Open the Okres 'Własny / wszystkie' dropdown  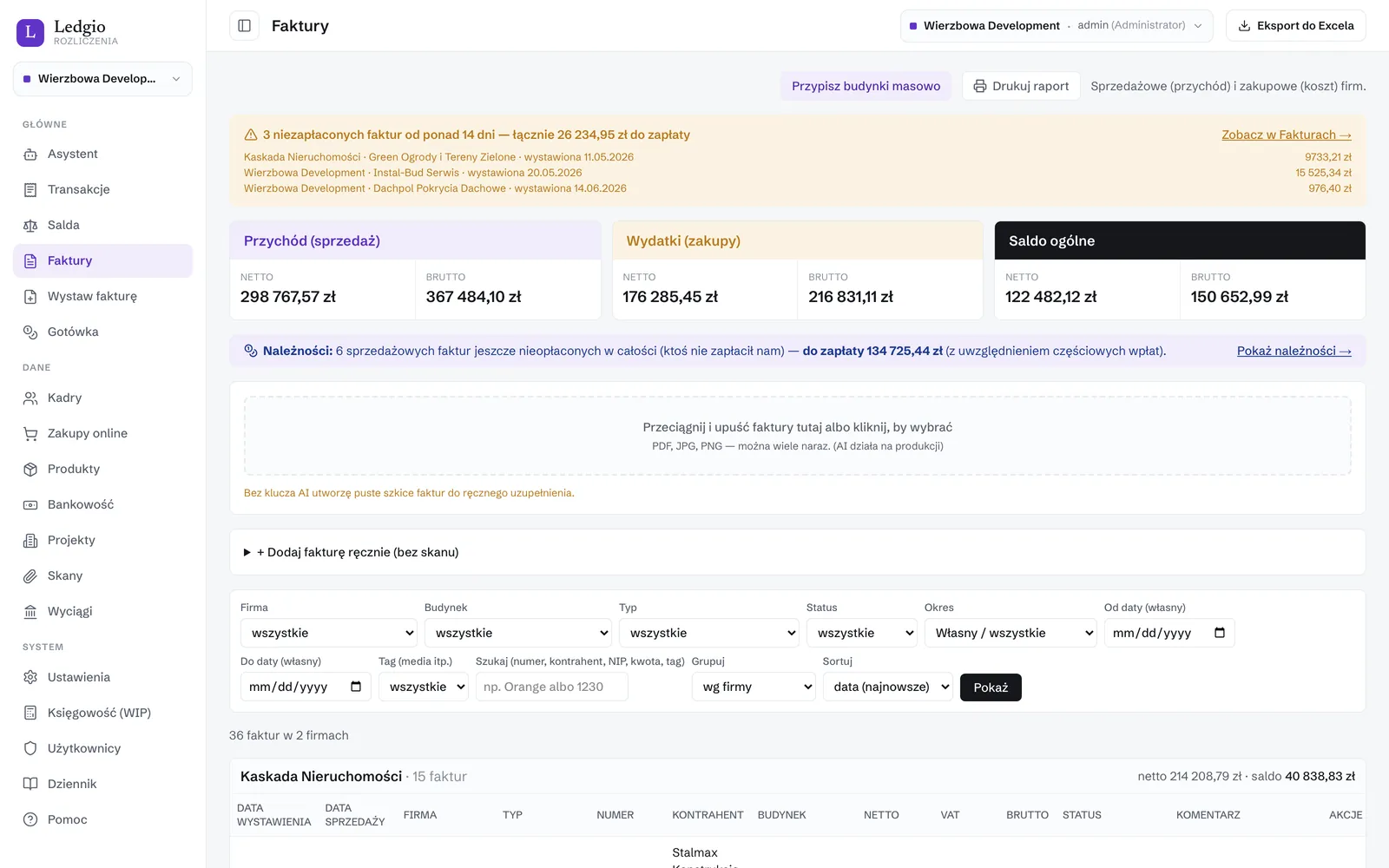[x=1010, y=633]
